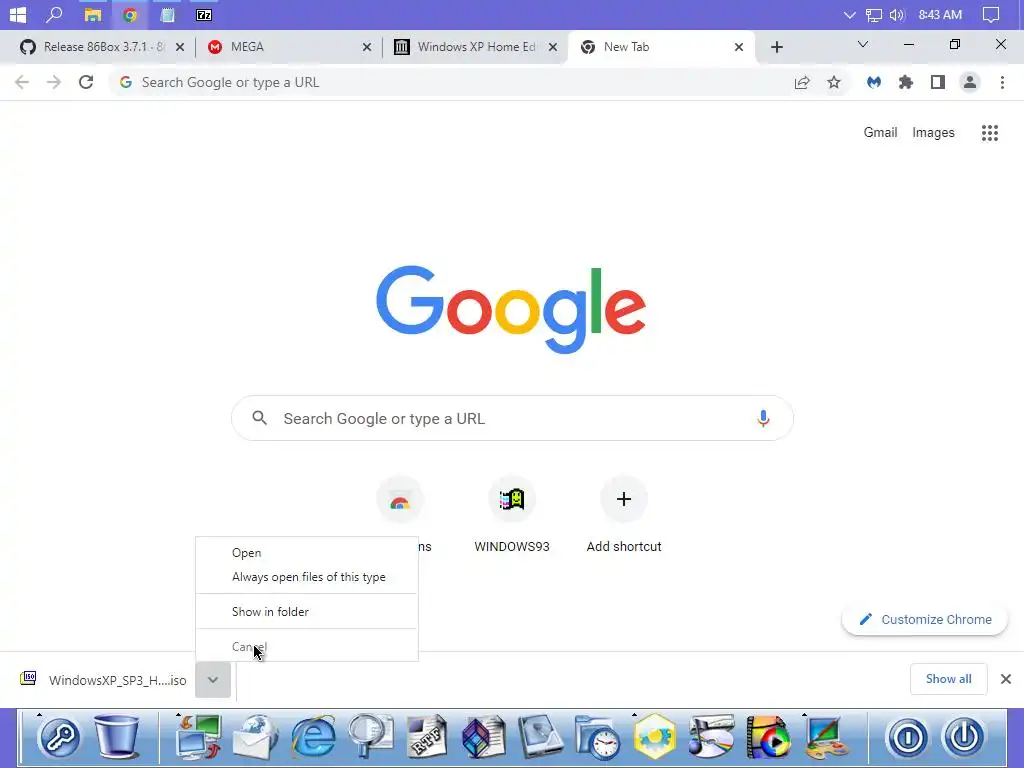Screen dimensions: 1024x768
Task: Open the Gmail link
Action: [x=880, y=133]
